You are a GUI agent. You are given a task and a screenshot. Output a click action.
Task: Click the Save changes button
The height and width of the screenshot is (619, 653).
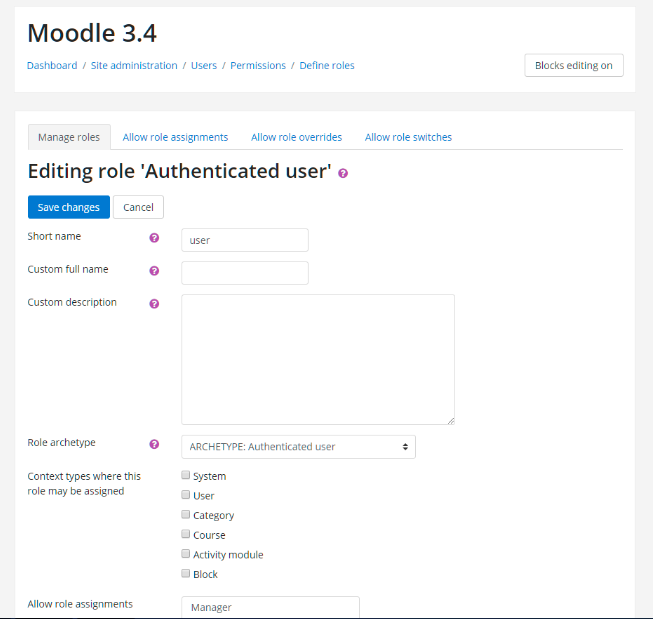pyautogui.click(x=69, y=207)
